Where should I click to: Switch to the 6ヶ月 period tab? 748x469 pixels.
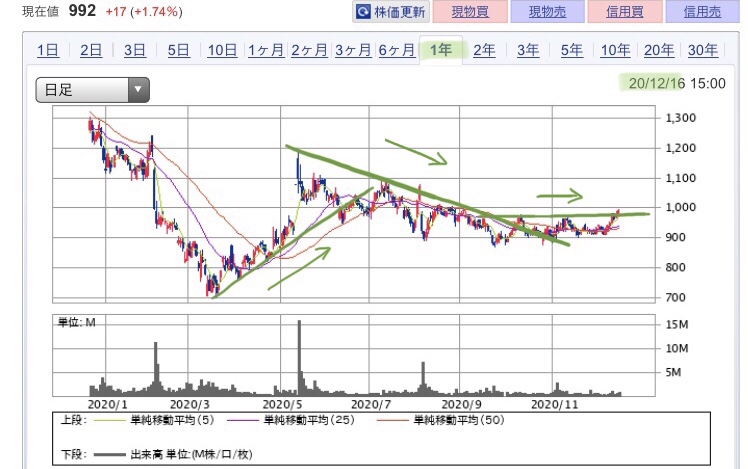click(397, 50)
